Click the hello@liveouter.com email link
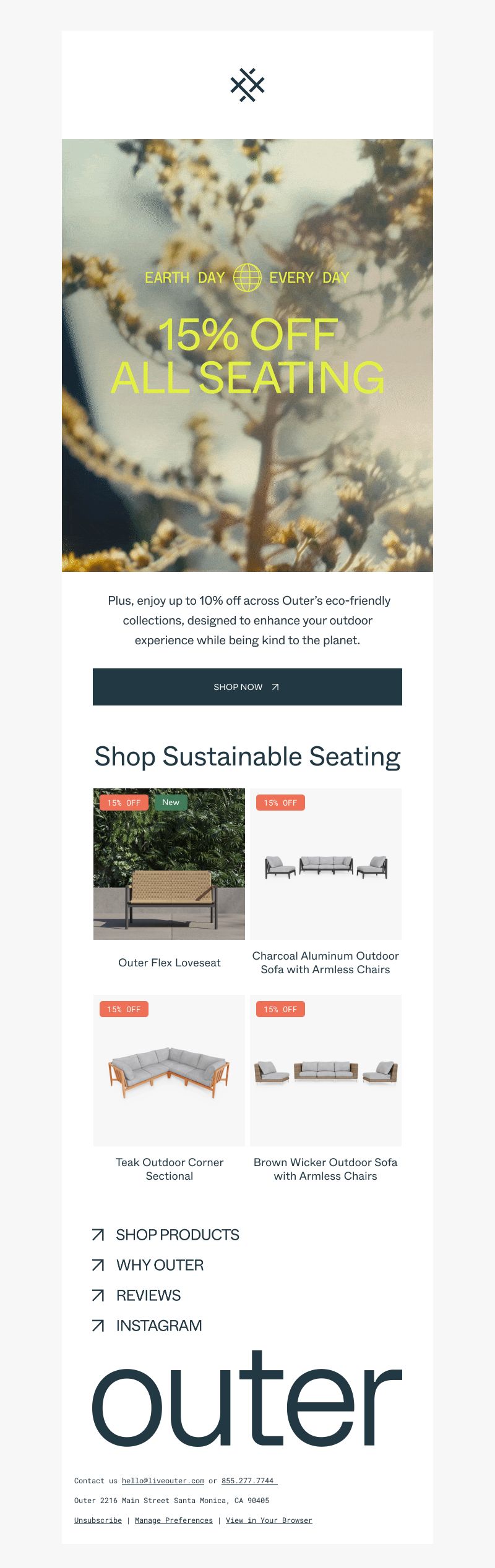The height and width of the screenshot is (1568, 495). [x=163, y=1481]
